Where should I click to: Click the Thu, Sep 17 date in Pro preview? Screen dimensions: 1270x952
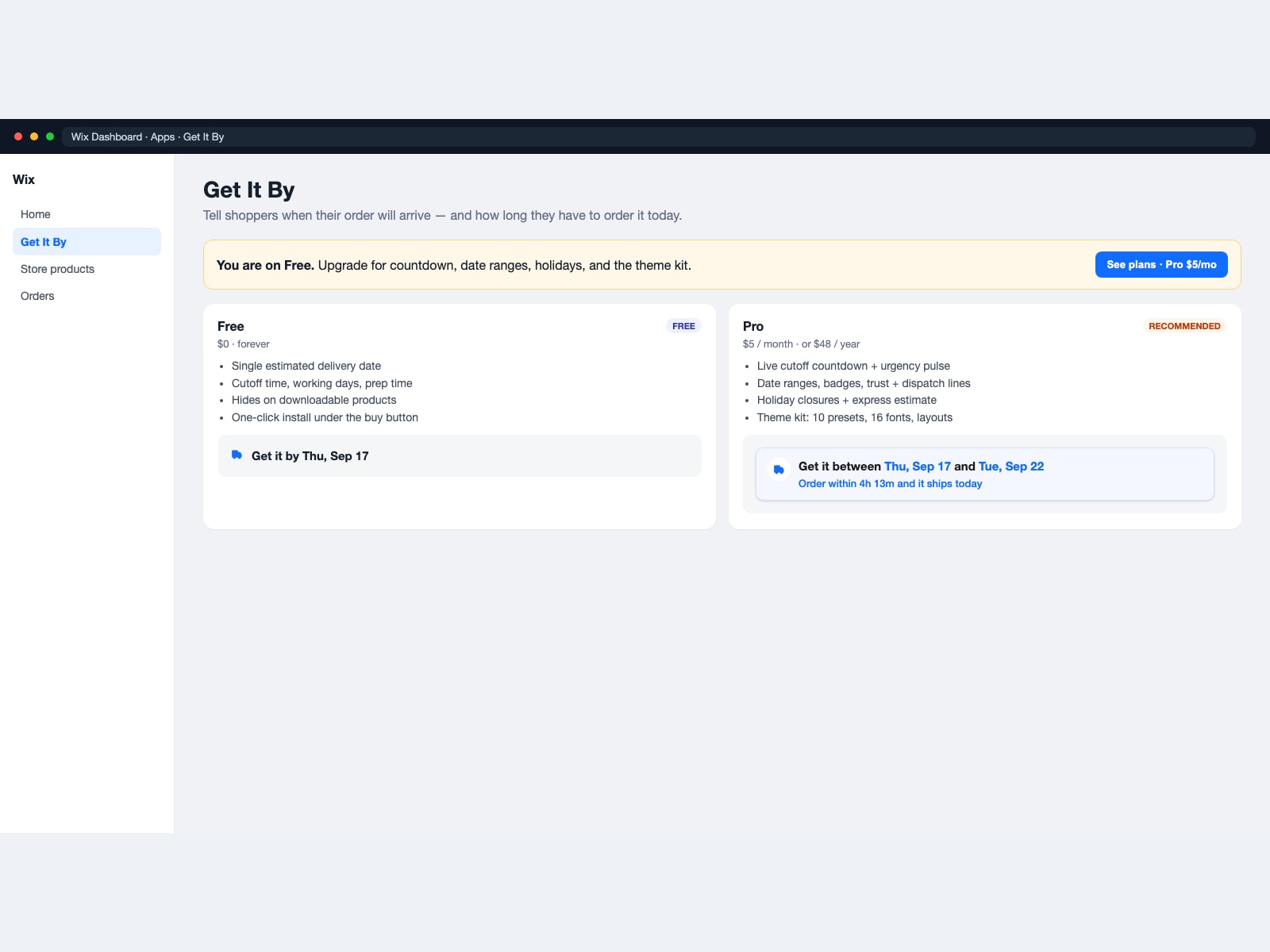pos(918,466)
